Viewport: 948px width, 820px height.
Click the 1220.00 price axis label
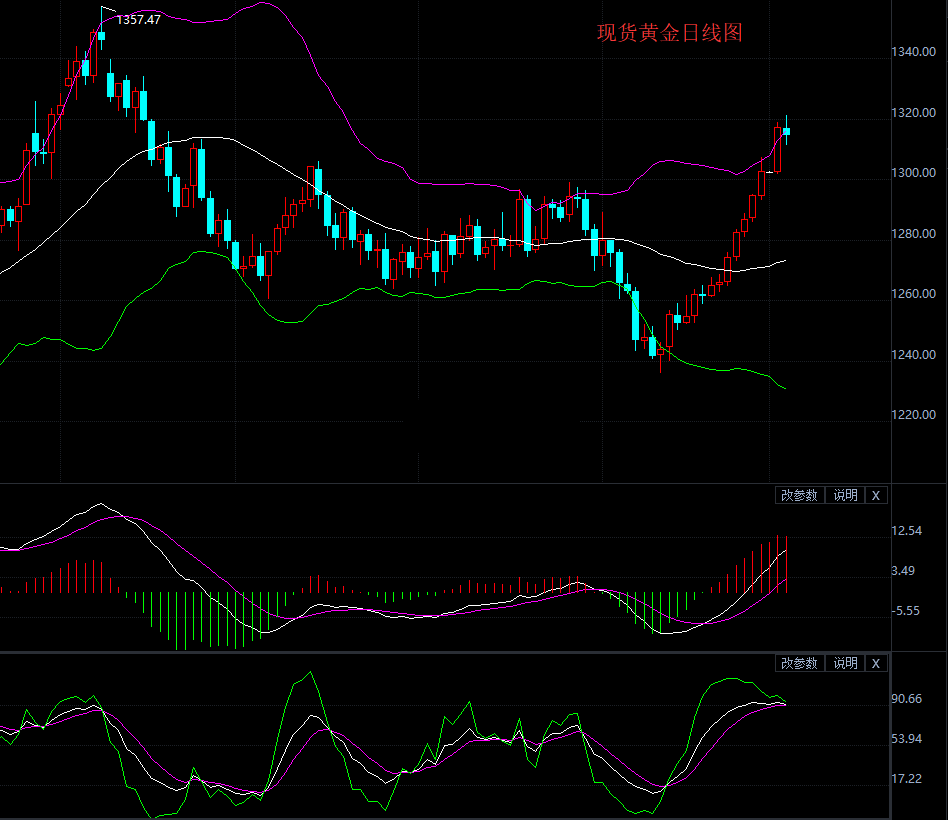coord(913,415)
